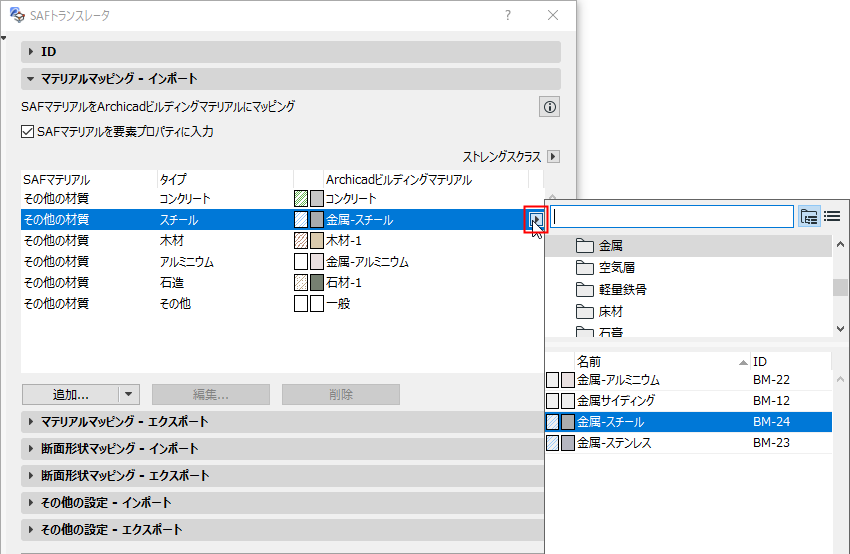The height and width of the screenshot is (554, 850).
Task: Click SAFマテリアル column header
Action: 89,179
